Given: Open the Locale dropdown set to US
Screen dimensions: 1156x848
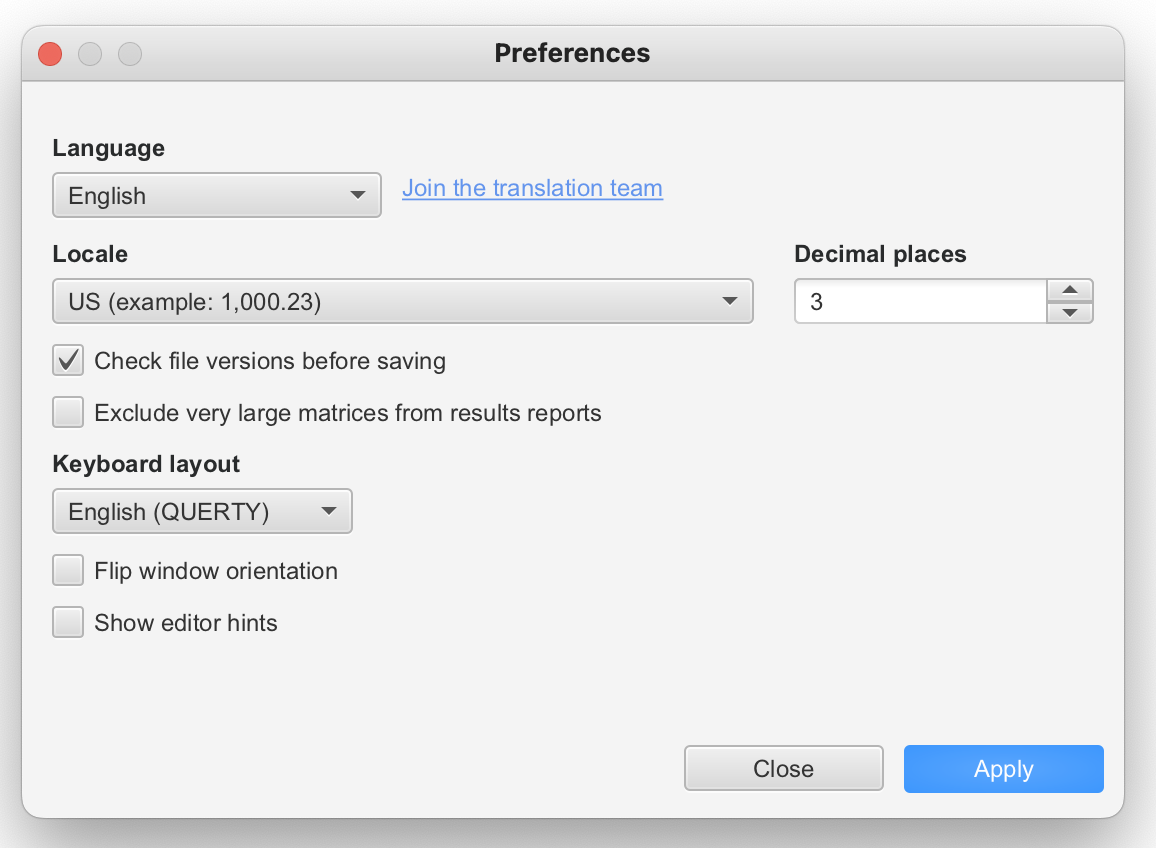Looking at the screenshot, I should (x=403, y=301).
